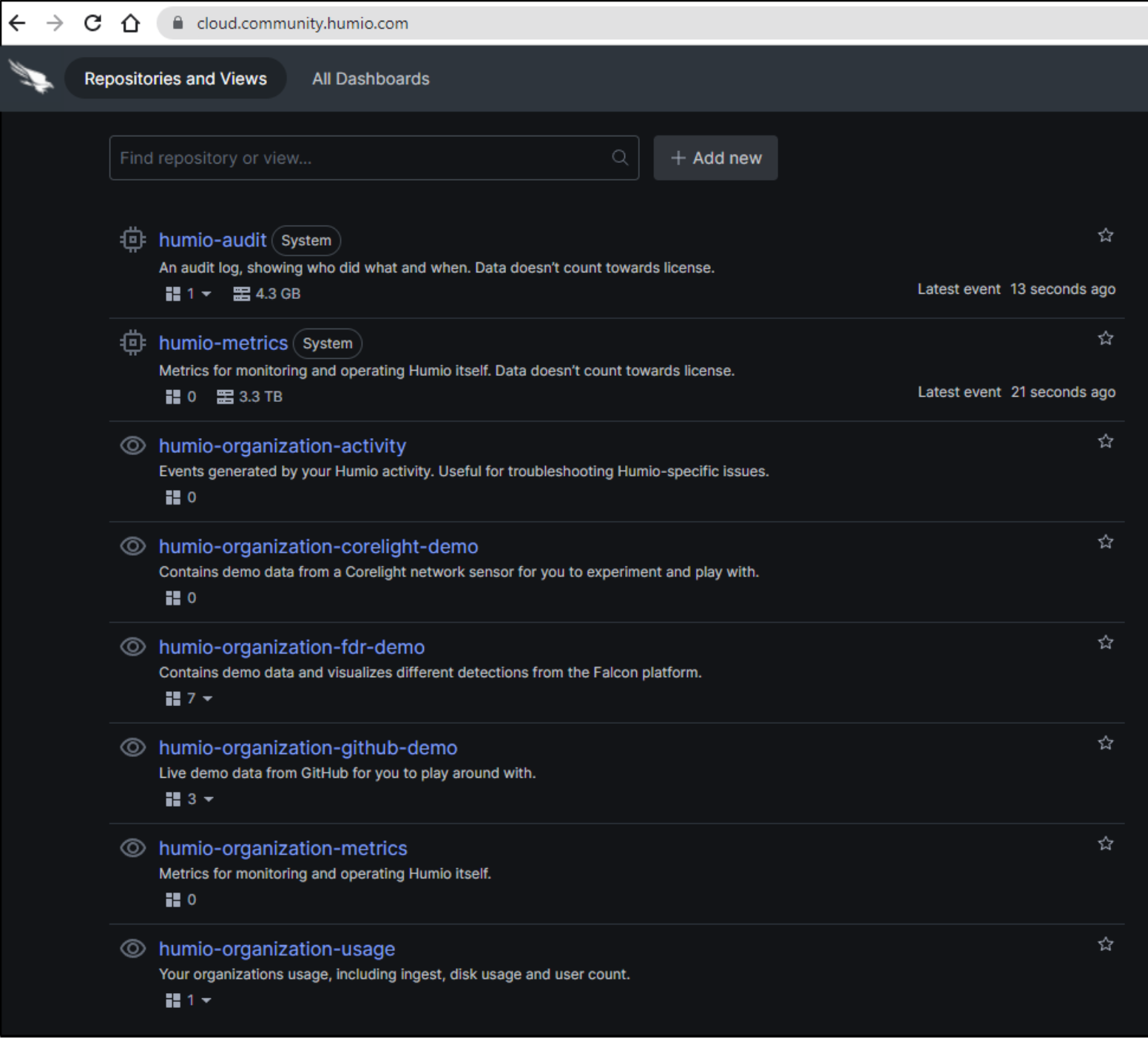
Task: Open the humio-audit repository link
Action: (212, 240)
